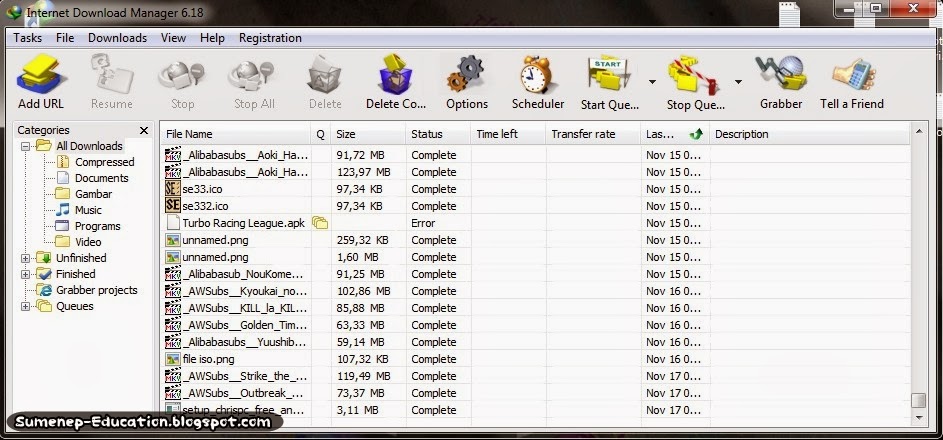Click the 123,97 MB size cell
This screenshot has width=943, height=440.
coord(363,172)
